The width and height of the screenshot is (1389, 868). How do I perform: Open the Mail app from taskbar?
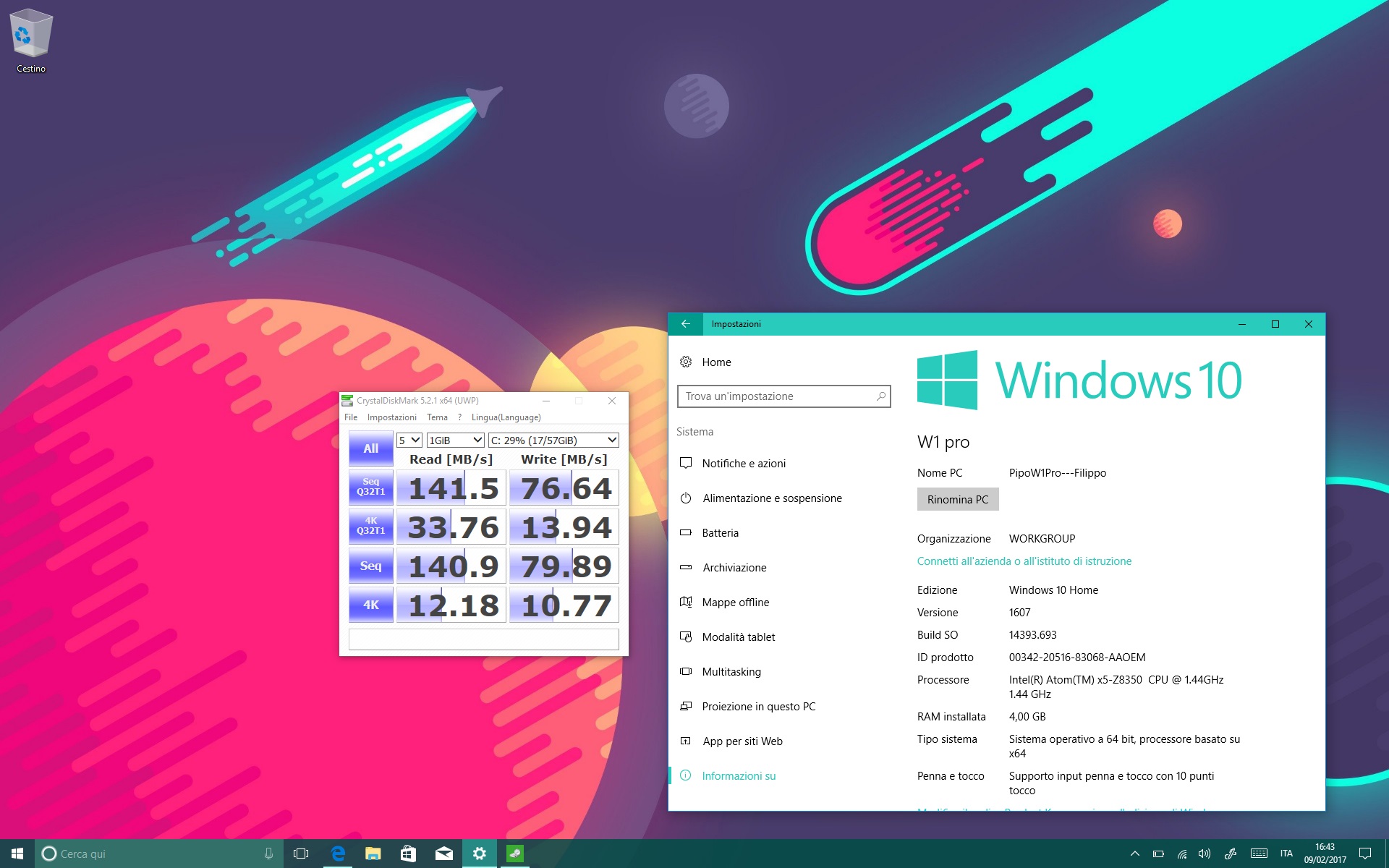click(443, 854)
